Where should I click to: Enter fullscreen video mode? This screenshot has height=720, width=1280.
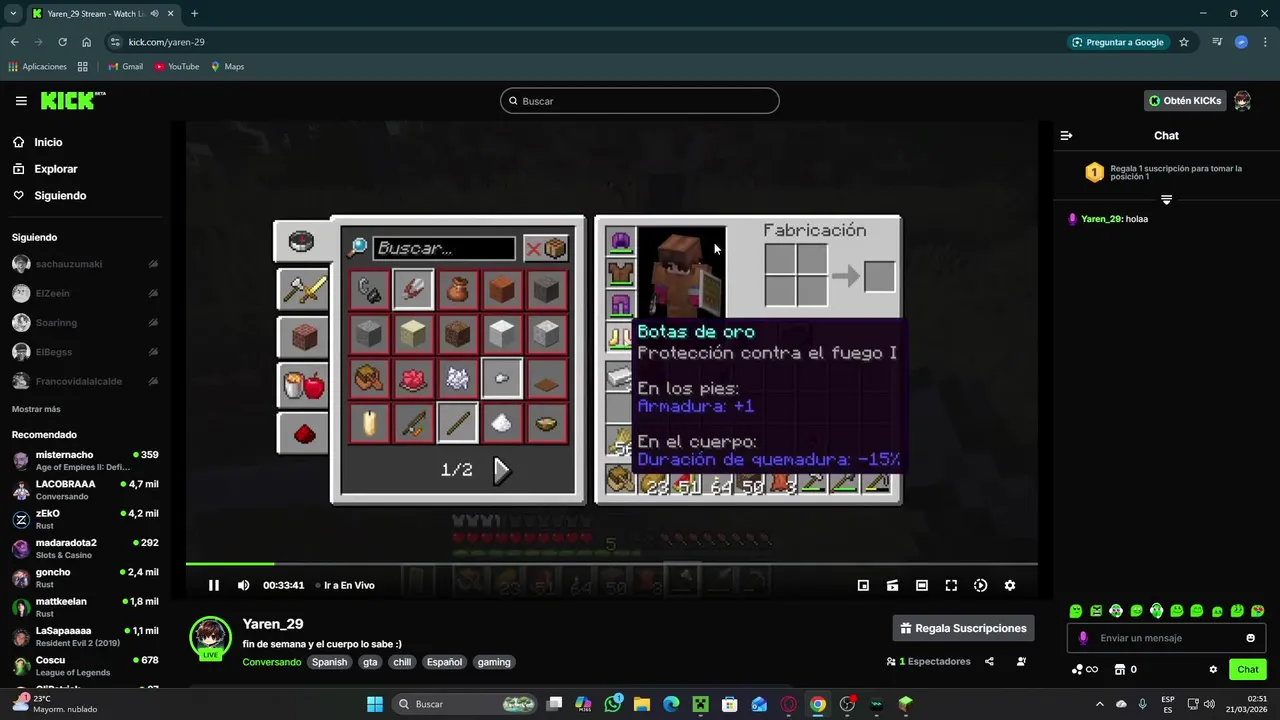[951, 585]
